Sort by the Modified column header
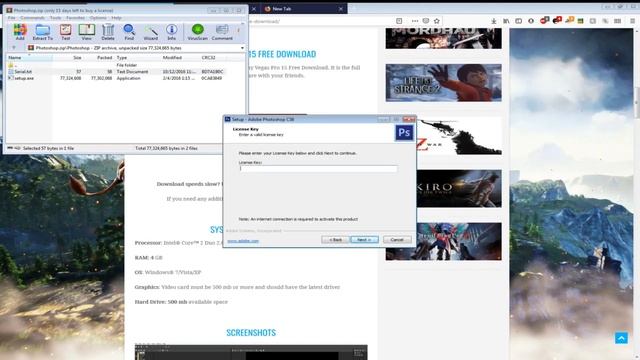This screenshot has height=360, width=640. 180,58
